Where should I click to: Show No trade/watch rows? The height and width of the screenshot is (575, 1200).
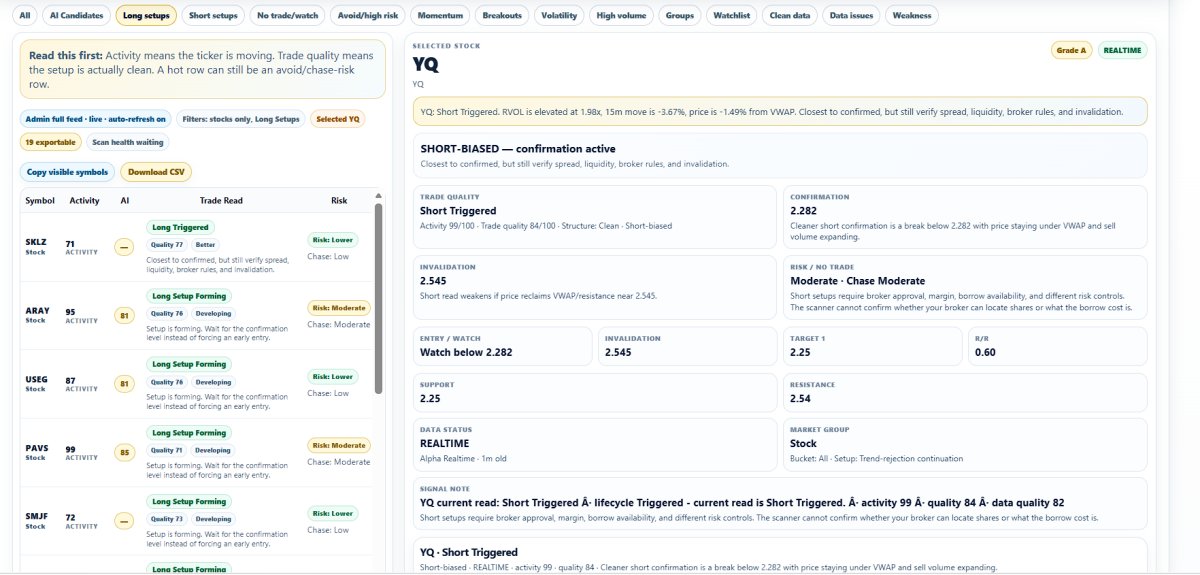[287, 15]
